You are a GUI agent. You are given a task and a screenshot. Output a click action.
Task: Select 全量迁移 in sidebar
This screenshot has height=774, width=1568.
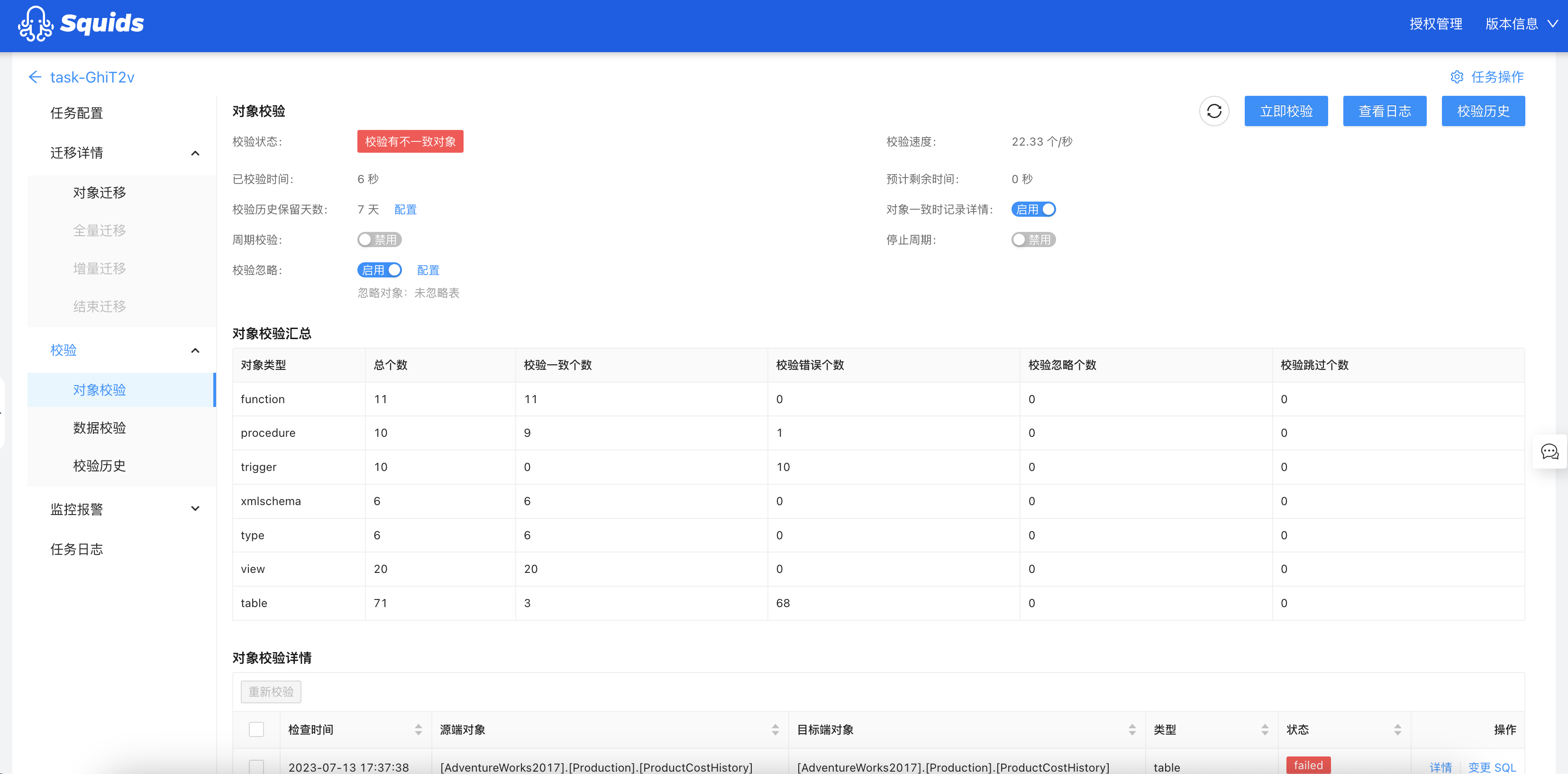coord(99,231)
